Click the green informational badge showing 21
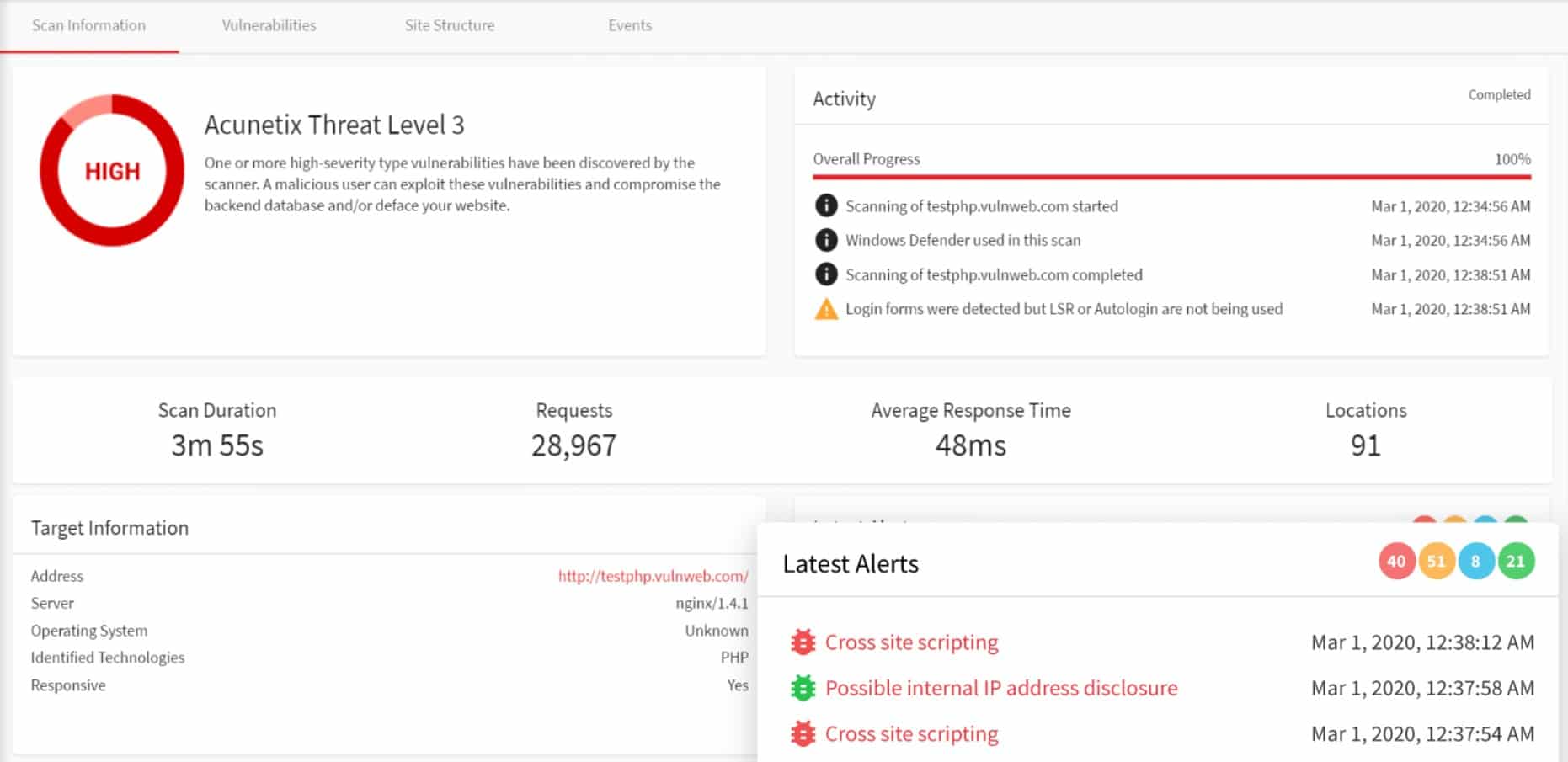The width and height of the screenshot is (1568, 762). pos(1516,562)
